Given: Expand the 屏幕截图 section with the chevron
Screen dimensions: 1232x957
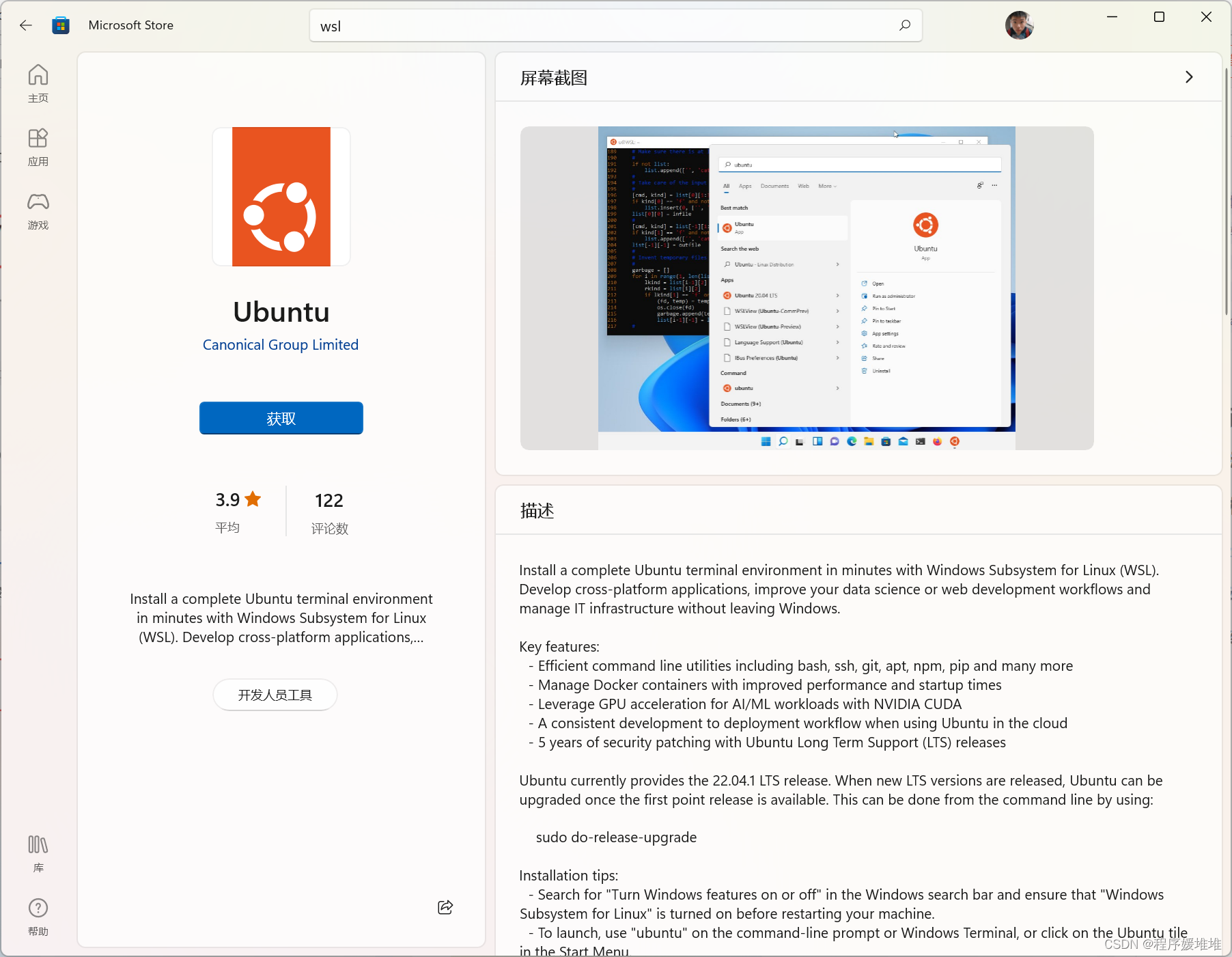Looking at the screenshot, I should tap(1189, 77).
